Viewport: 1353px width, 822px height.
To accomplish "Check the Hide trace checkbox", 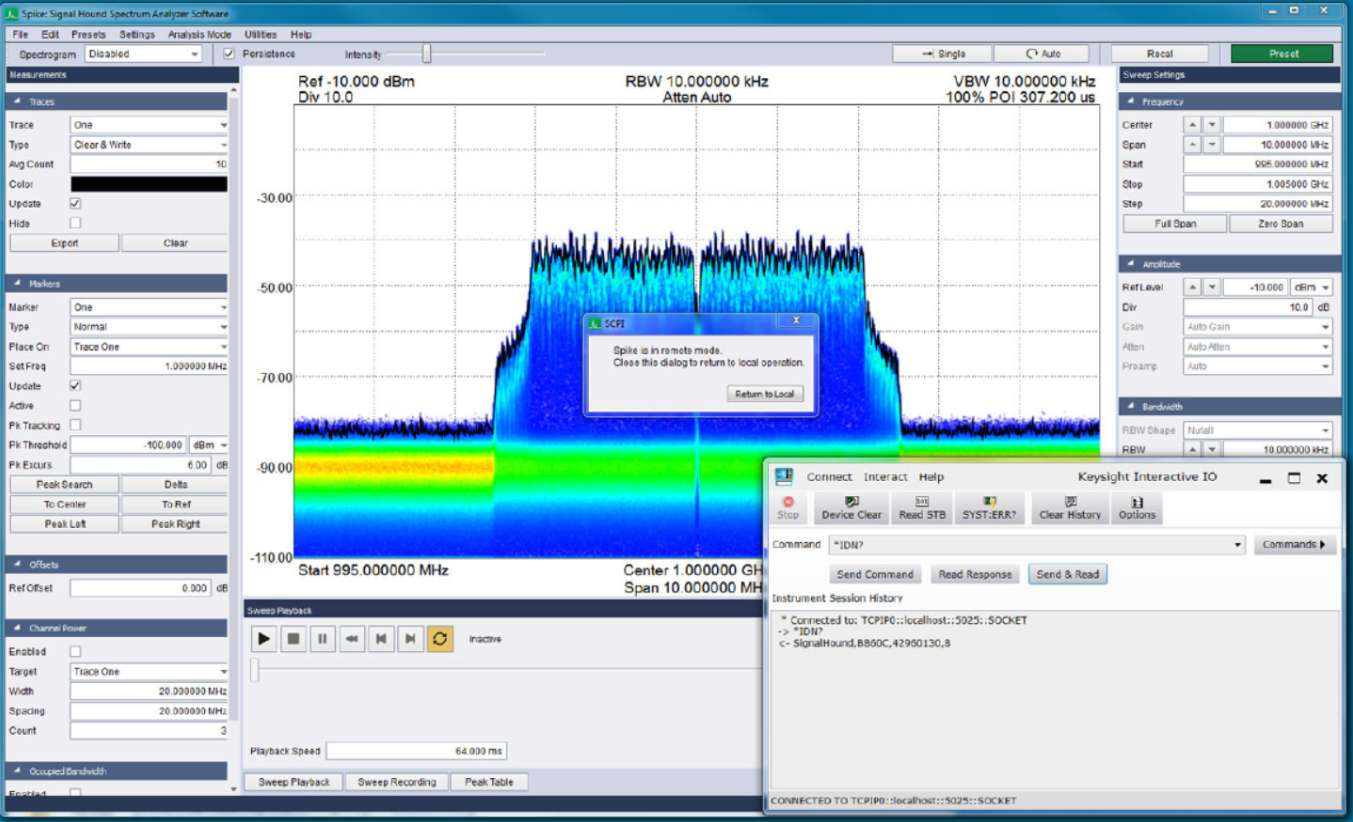I will click(75, 223).
